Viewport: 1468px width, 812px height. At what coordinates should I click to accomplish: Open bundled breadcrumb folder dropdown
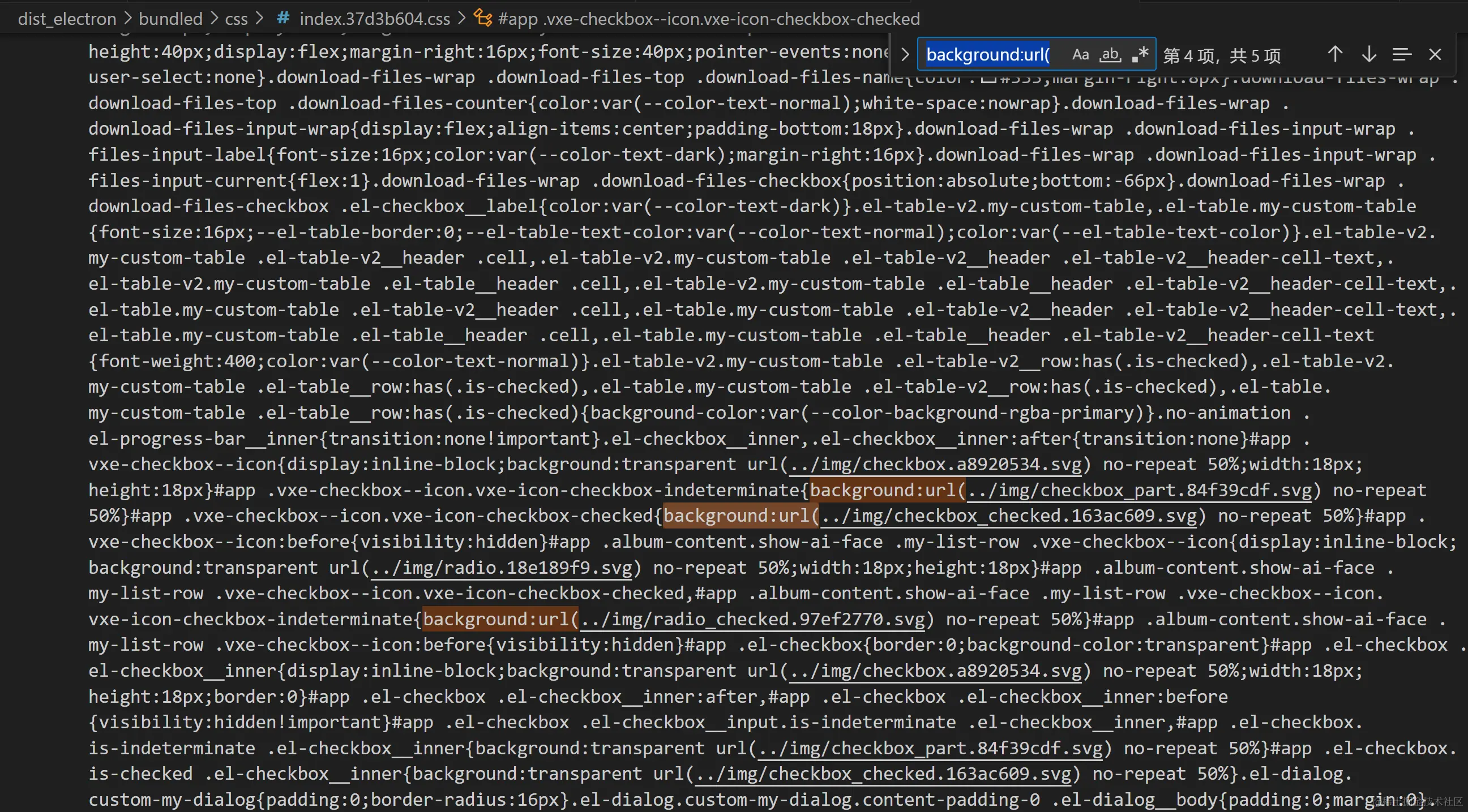(170, 19)
